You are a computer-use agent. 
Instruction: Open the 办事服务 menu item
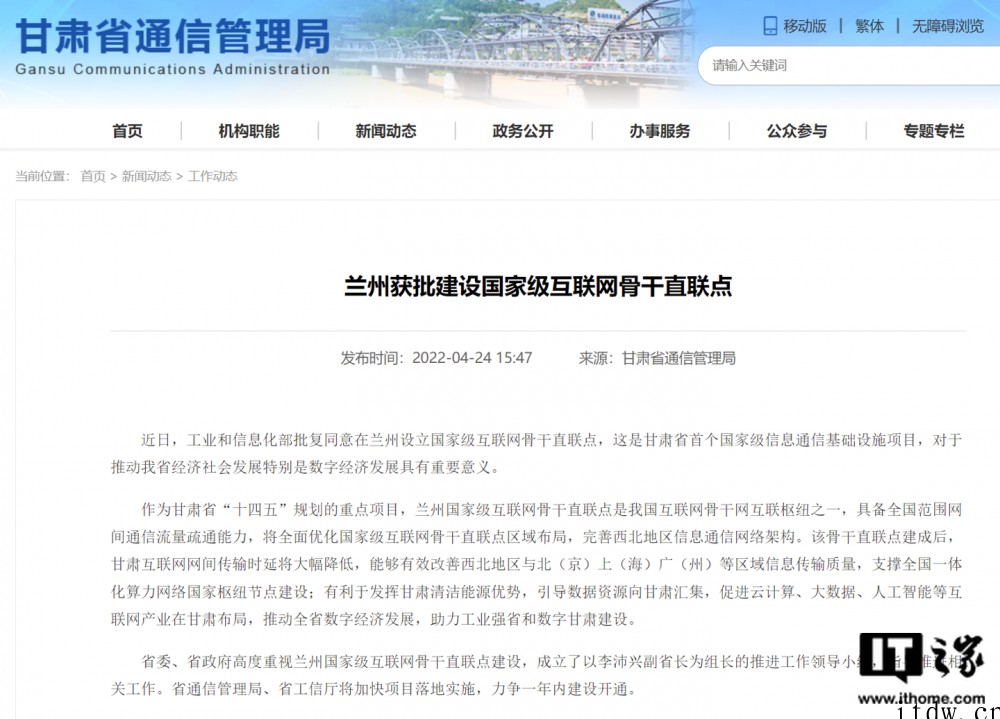point(660,131)
